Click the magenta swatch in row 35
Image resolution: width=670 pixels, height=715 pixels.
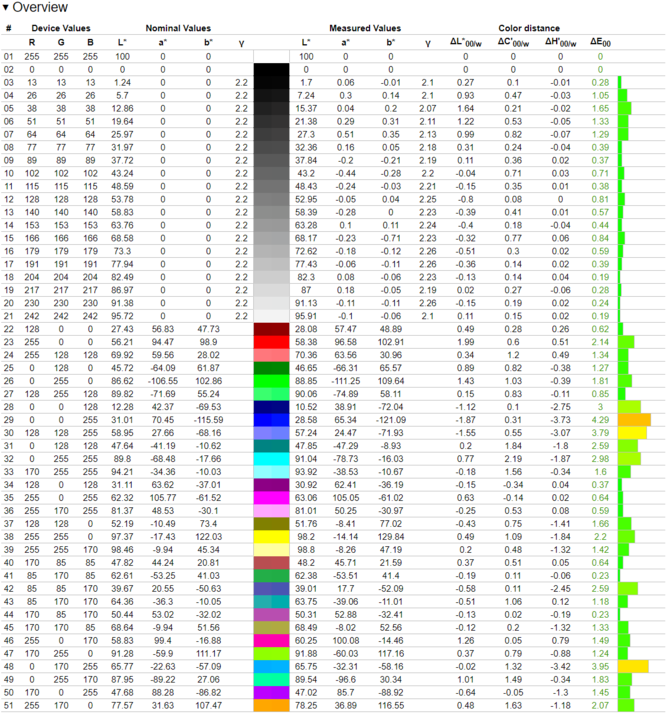(272, 499)
